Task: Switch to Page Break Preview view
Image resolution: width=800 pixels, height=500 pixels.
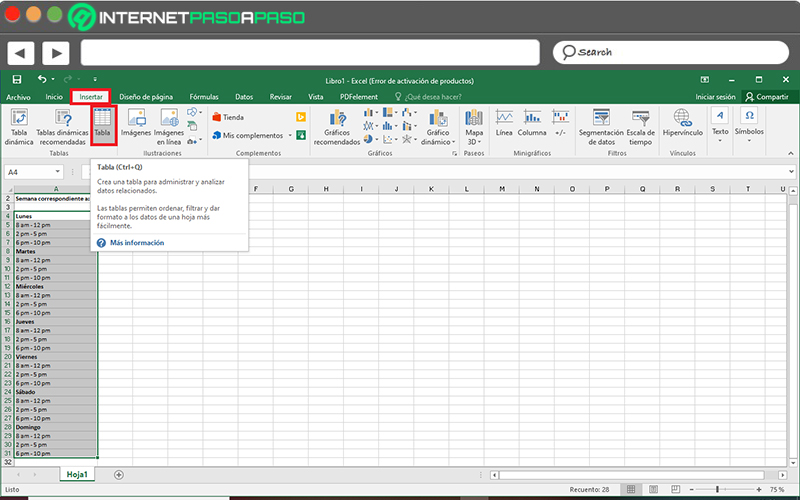Action: (676, 489)
